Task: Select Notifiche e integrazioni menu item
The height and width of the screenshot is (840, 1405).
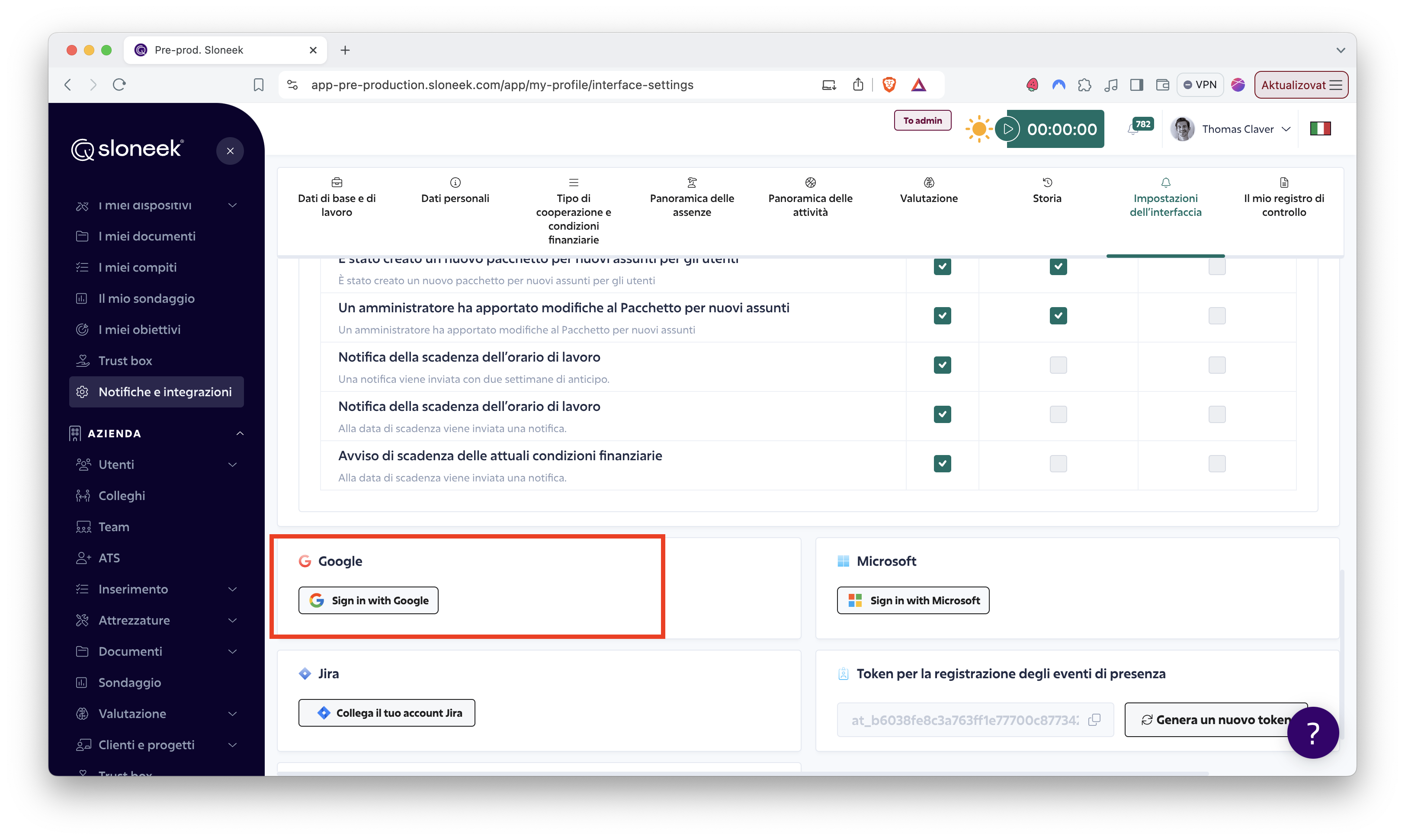Action: [156, 392]
